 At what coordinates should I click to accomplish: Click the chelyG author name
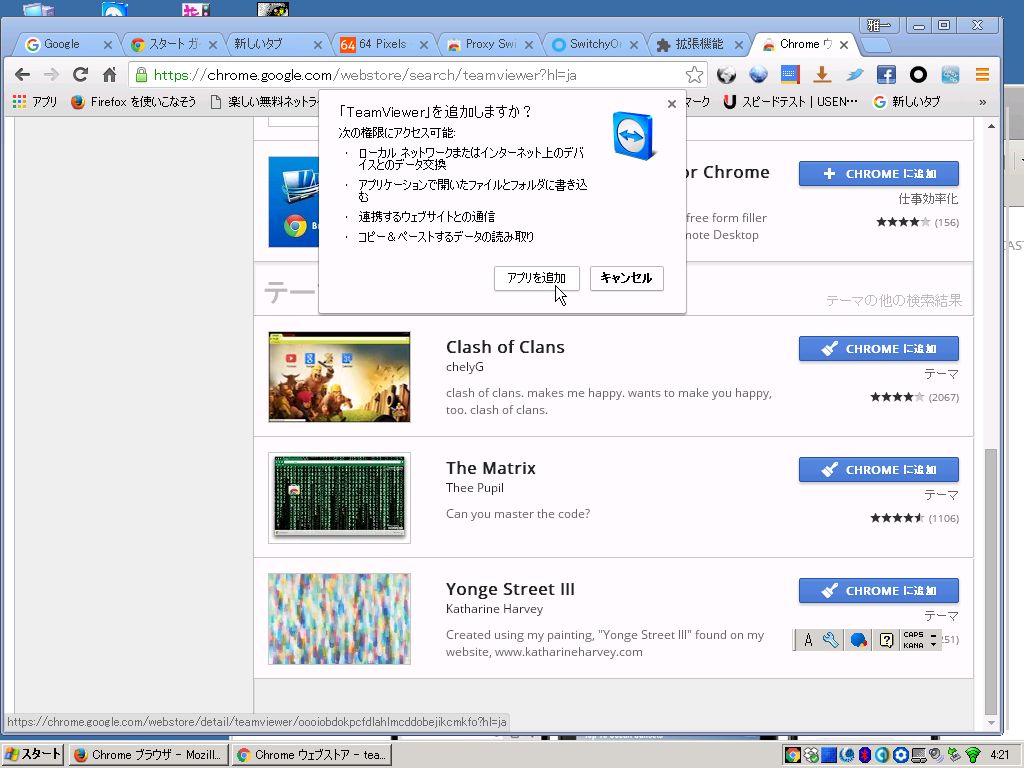[465, 367]
